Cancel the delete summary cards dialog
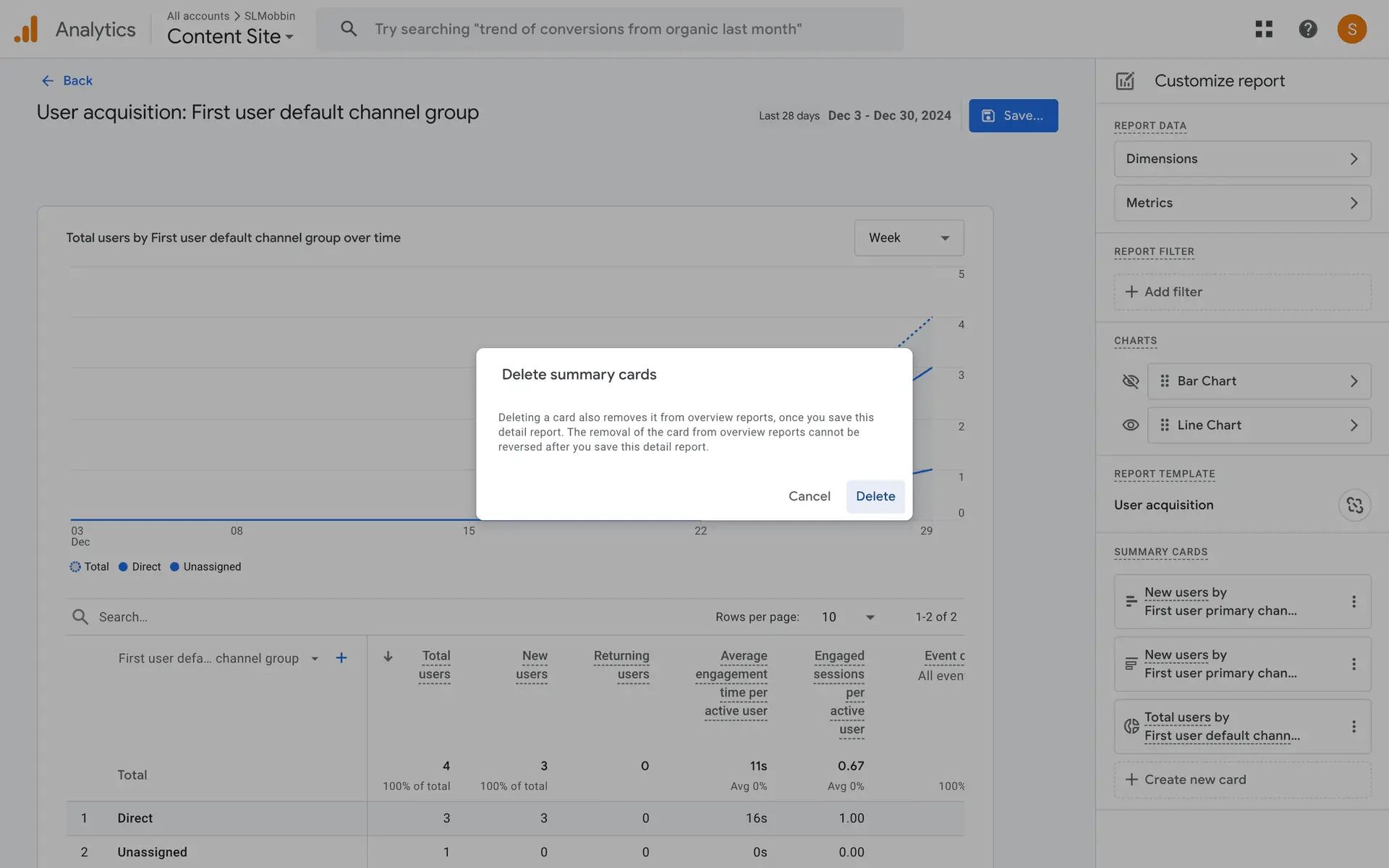The height and width of the screenshot is (868, 1389). point(809,496)
